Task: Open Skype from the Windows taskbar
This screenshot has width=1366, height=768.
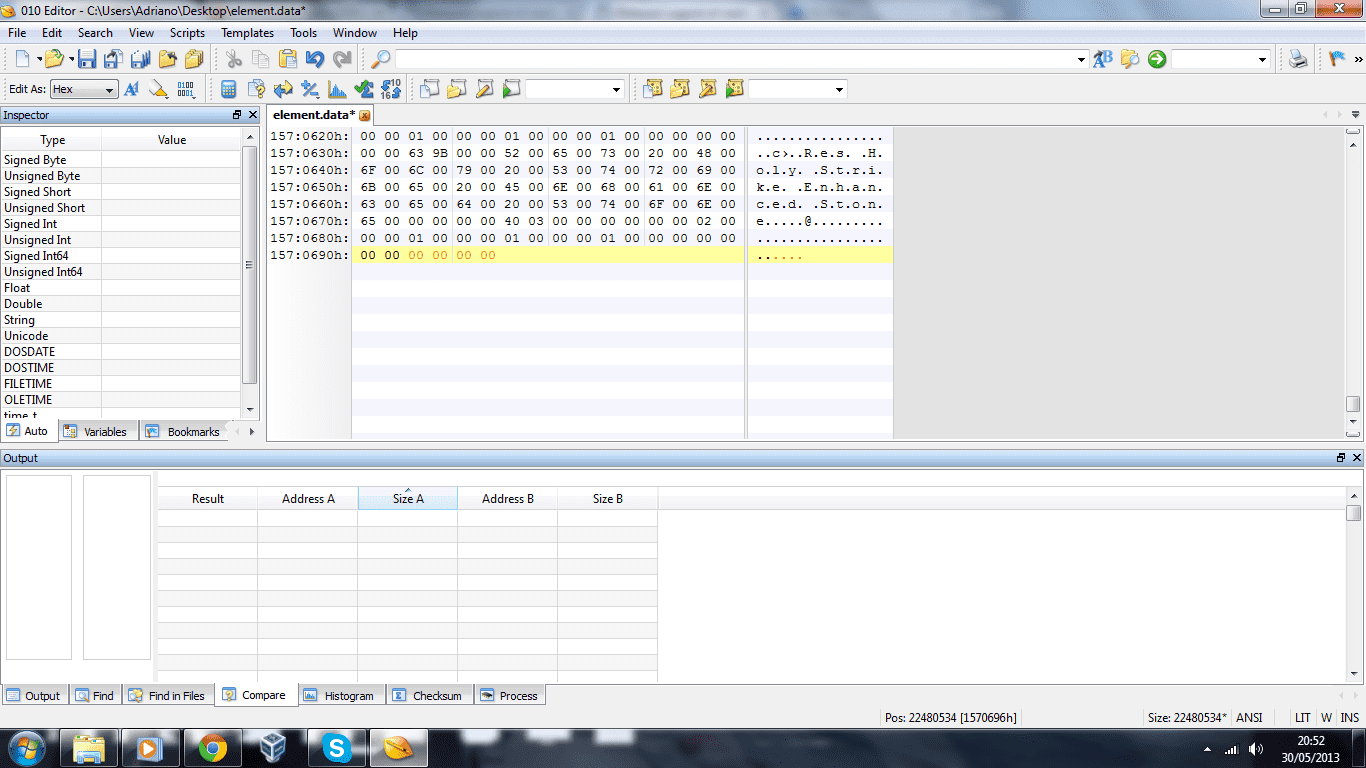Action: pos(336,747)
